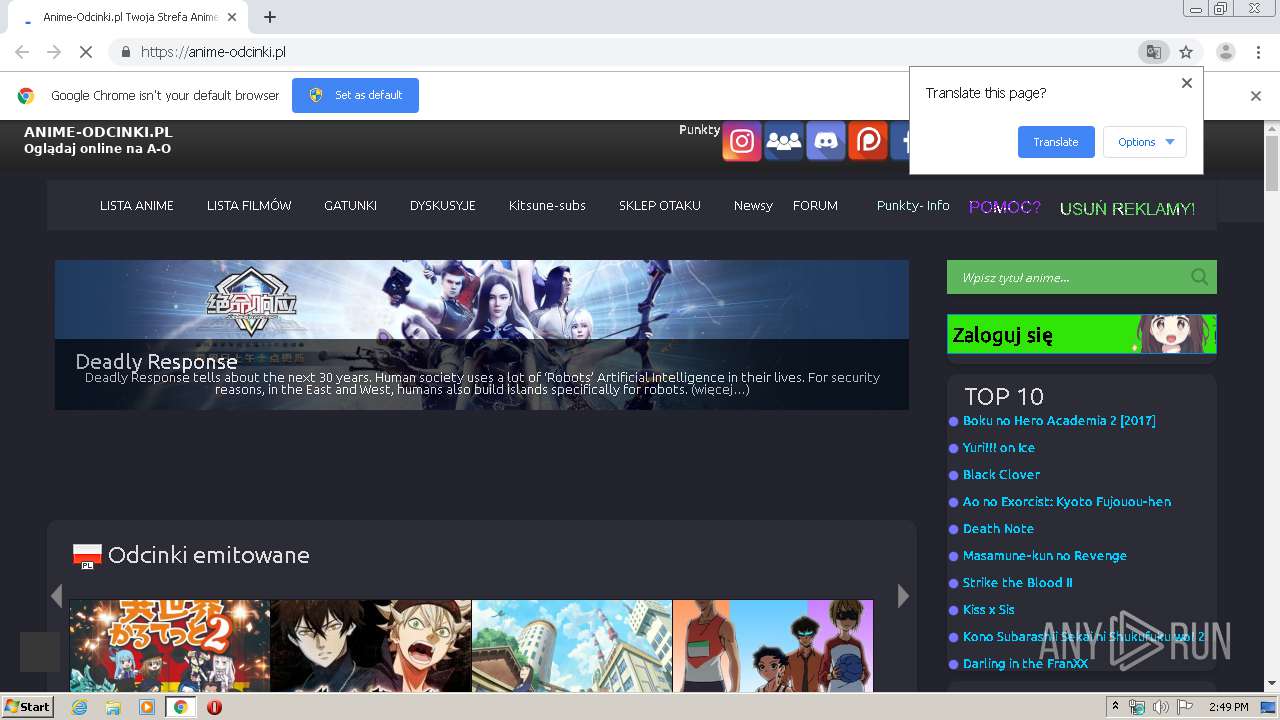
Task: Open FORUM menu item
Action: 815,205
